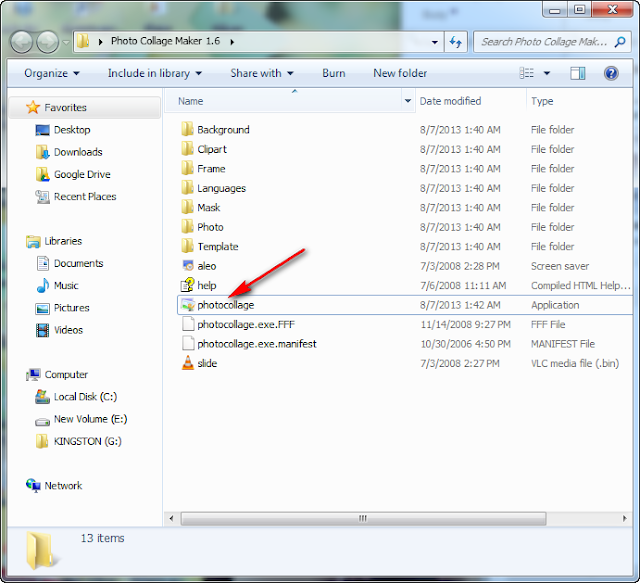Sort by Date modified column

point(471,101)
